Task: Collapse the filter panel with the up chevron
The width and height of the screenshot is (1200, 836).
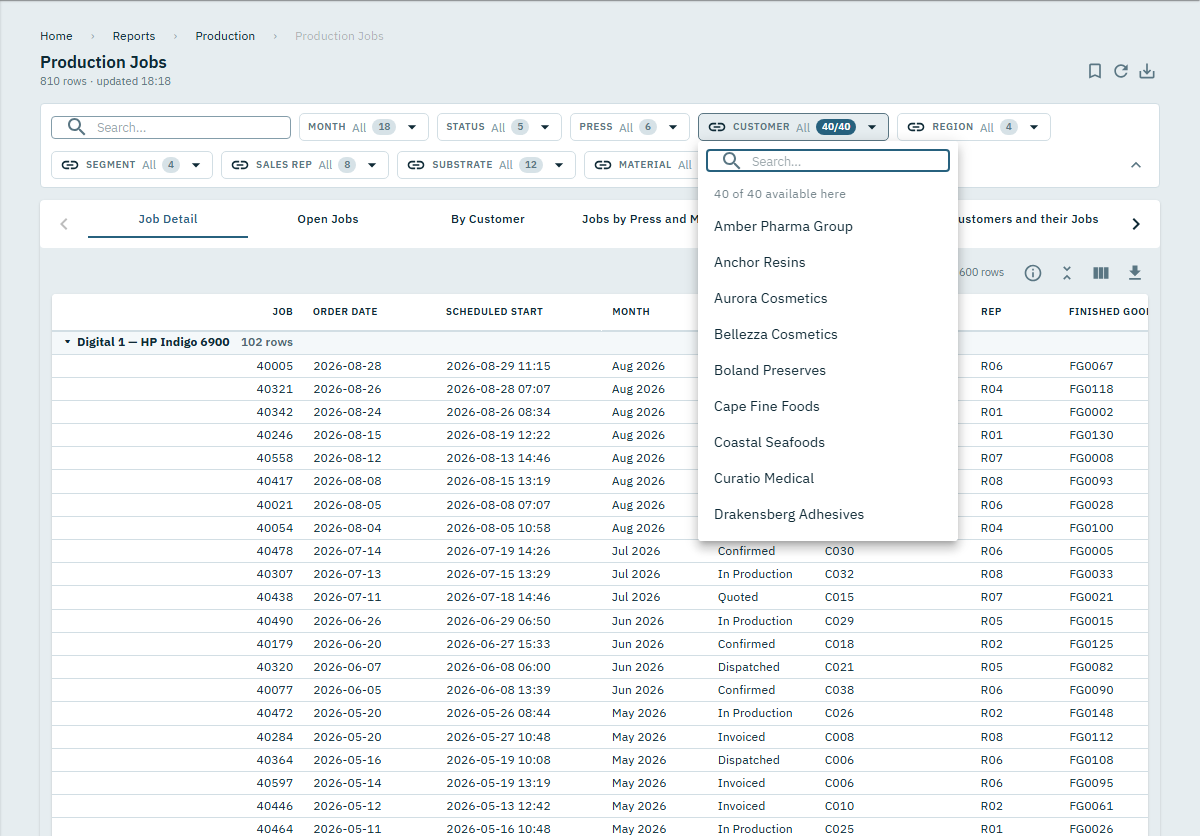Action: (x=1136, y=165)
